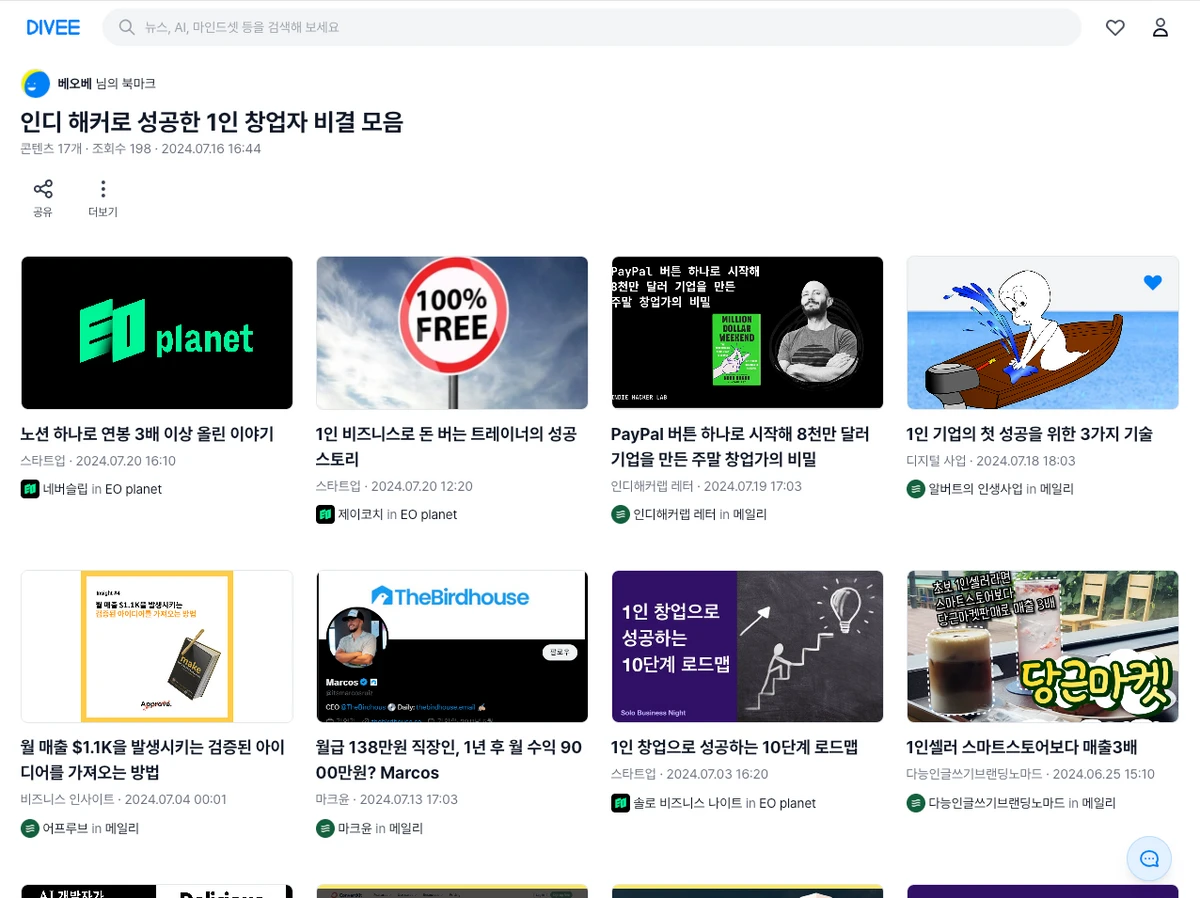Image resolution: width=1200 pixels, height=898 pixels.
Task: Open title 월급 138만원 직장인 Marcos
Action: pos(449,760)
